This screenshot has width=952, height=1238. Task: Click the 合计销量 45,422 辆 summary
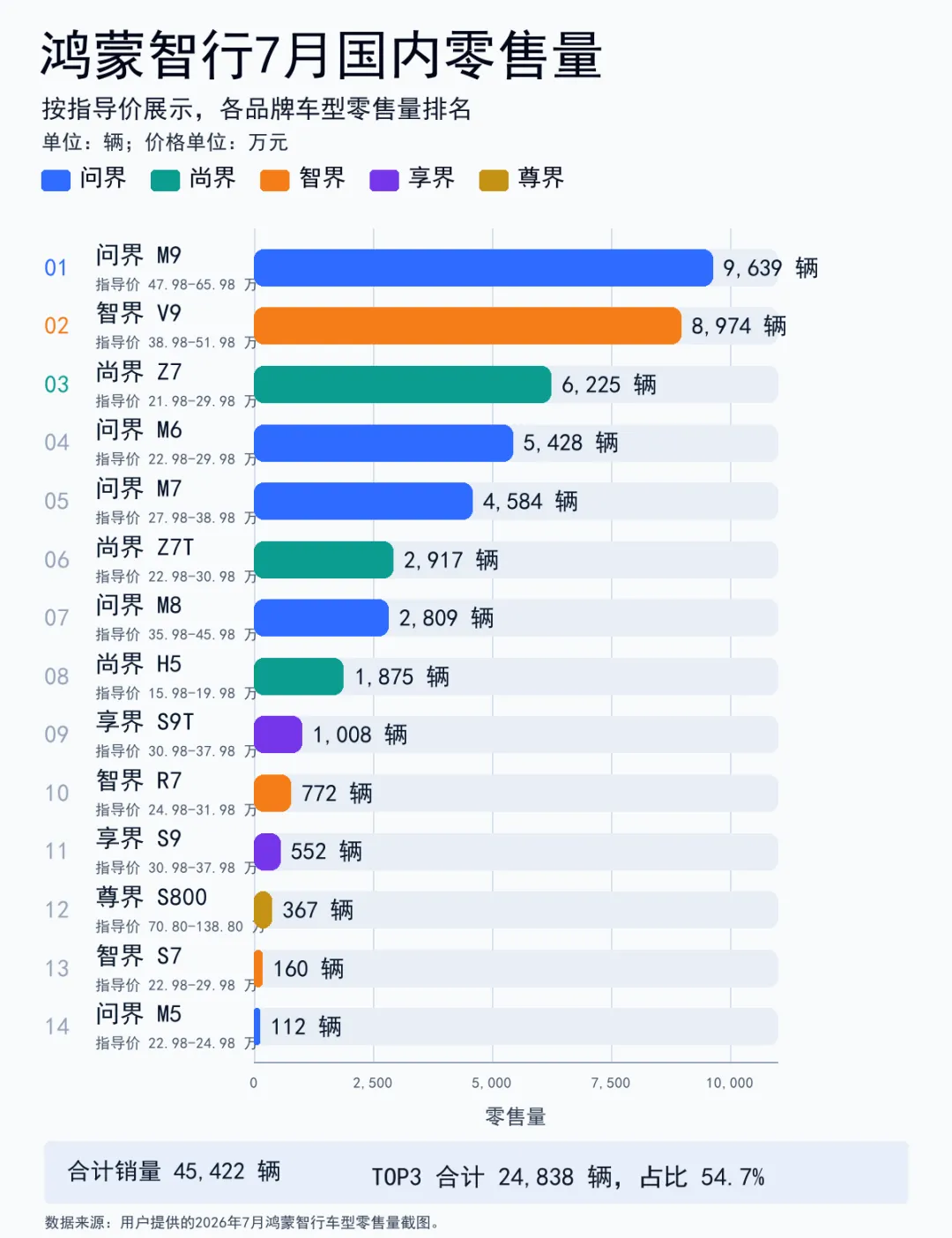(175, 1172)
